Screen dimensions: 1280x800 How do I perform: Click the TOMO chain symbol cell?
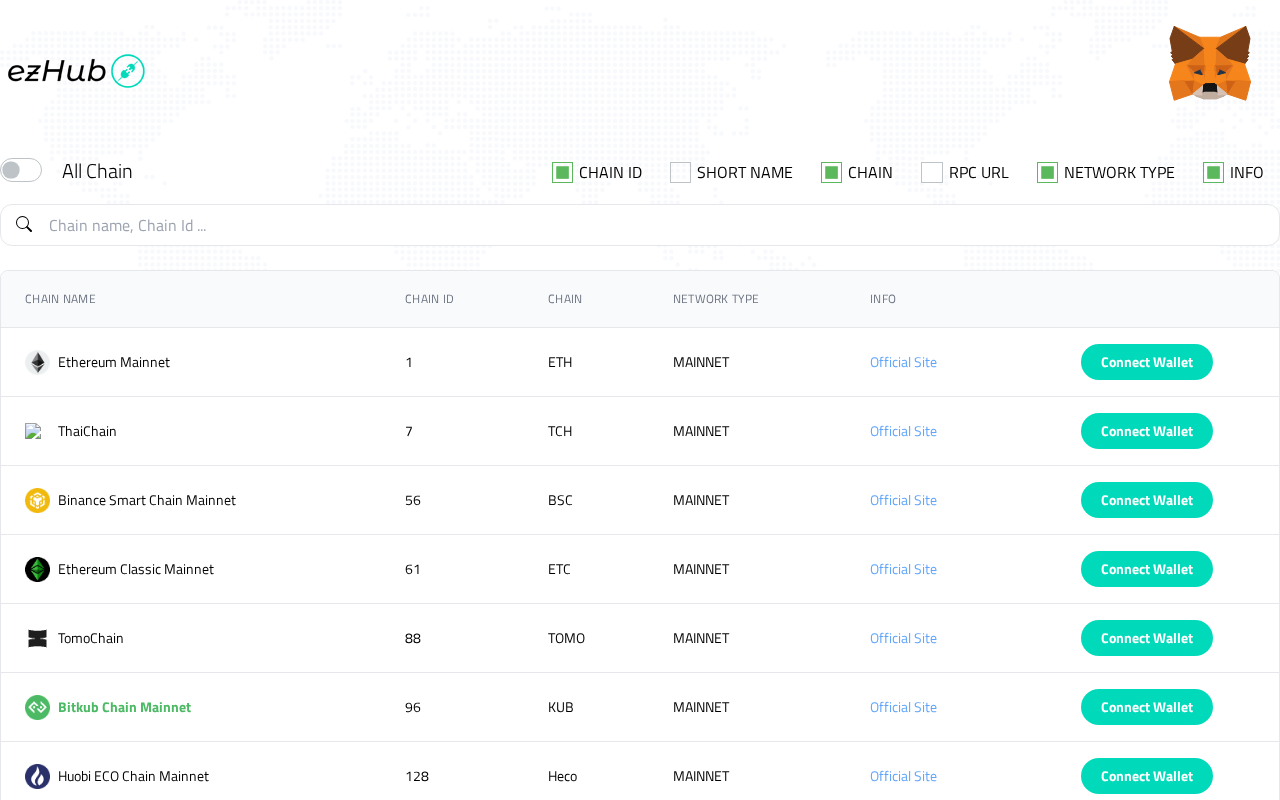(x=566, y=638)
